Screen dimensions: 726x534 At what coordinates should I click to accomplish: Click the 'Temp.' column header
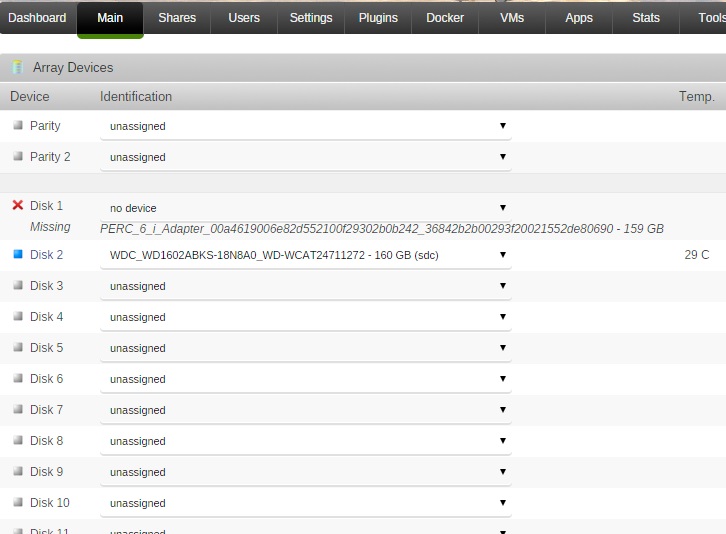click(x=697, y=97)
